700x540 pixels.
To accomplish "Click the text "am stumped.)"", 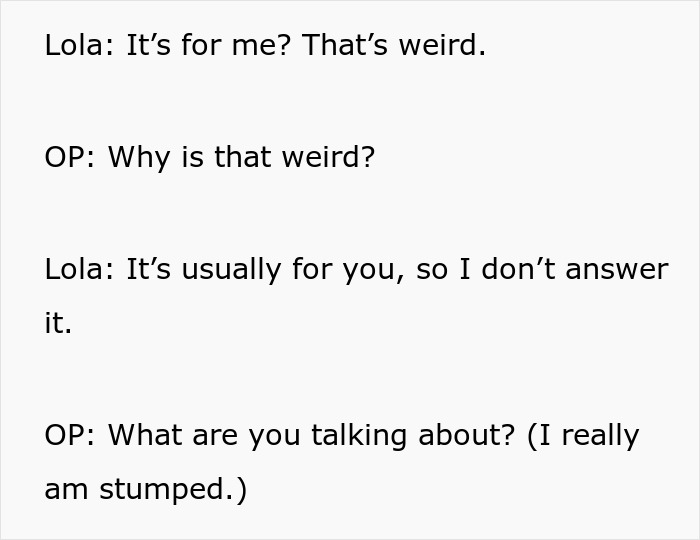I will [x=145, y=491].
